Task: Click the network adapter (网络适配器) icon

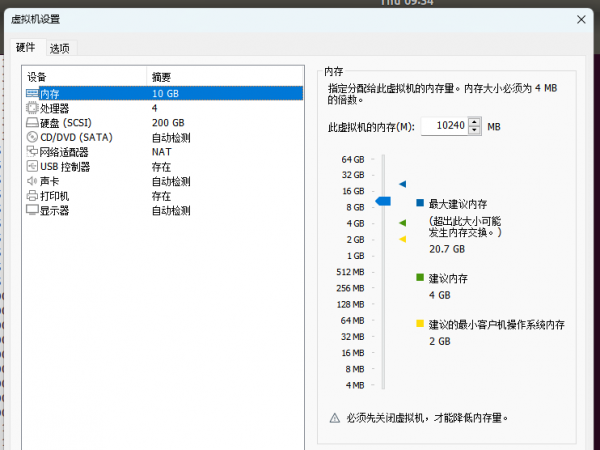Action: (x=32, y=152)
